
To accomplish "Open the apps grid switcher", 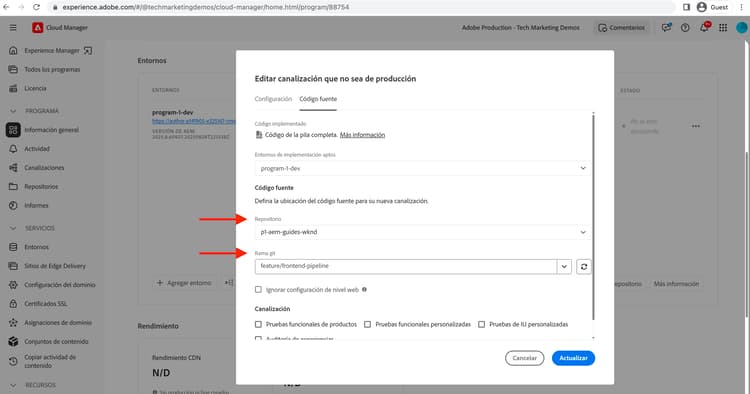I will [x=723, y=28].
